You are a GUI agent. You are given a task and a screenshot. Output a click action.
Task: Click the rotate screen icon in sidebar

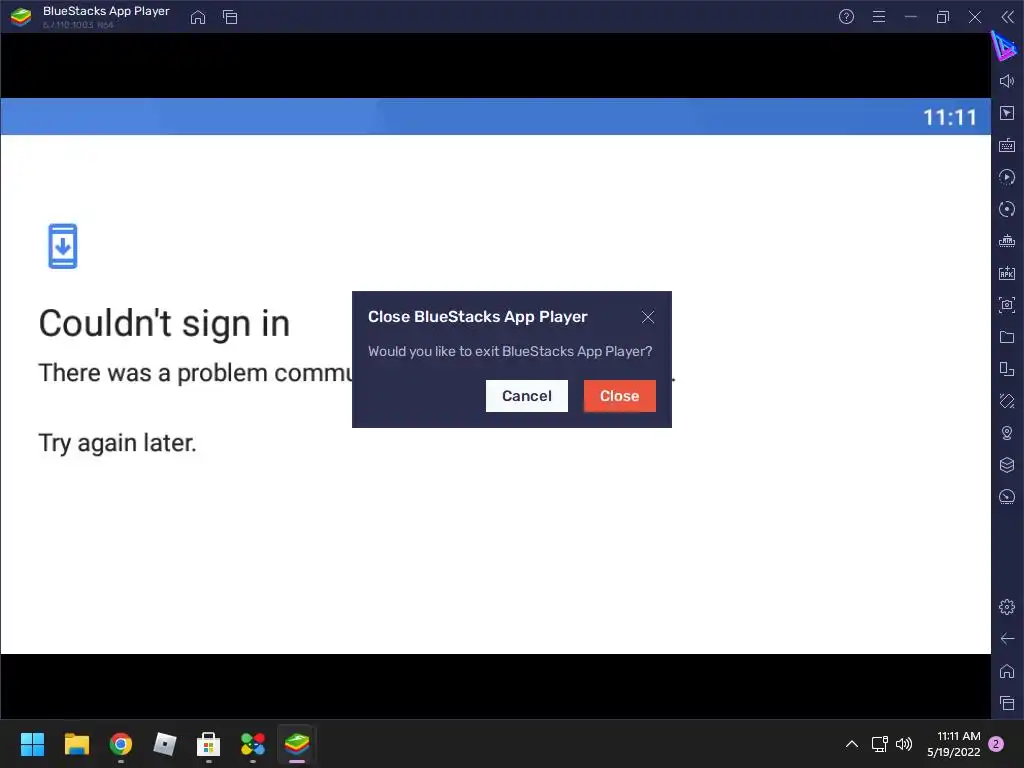click(x=1007, y=369)
